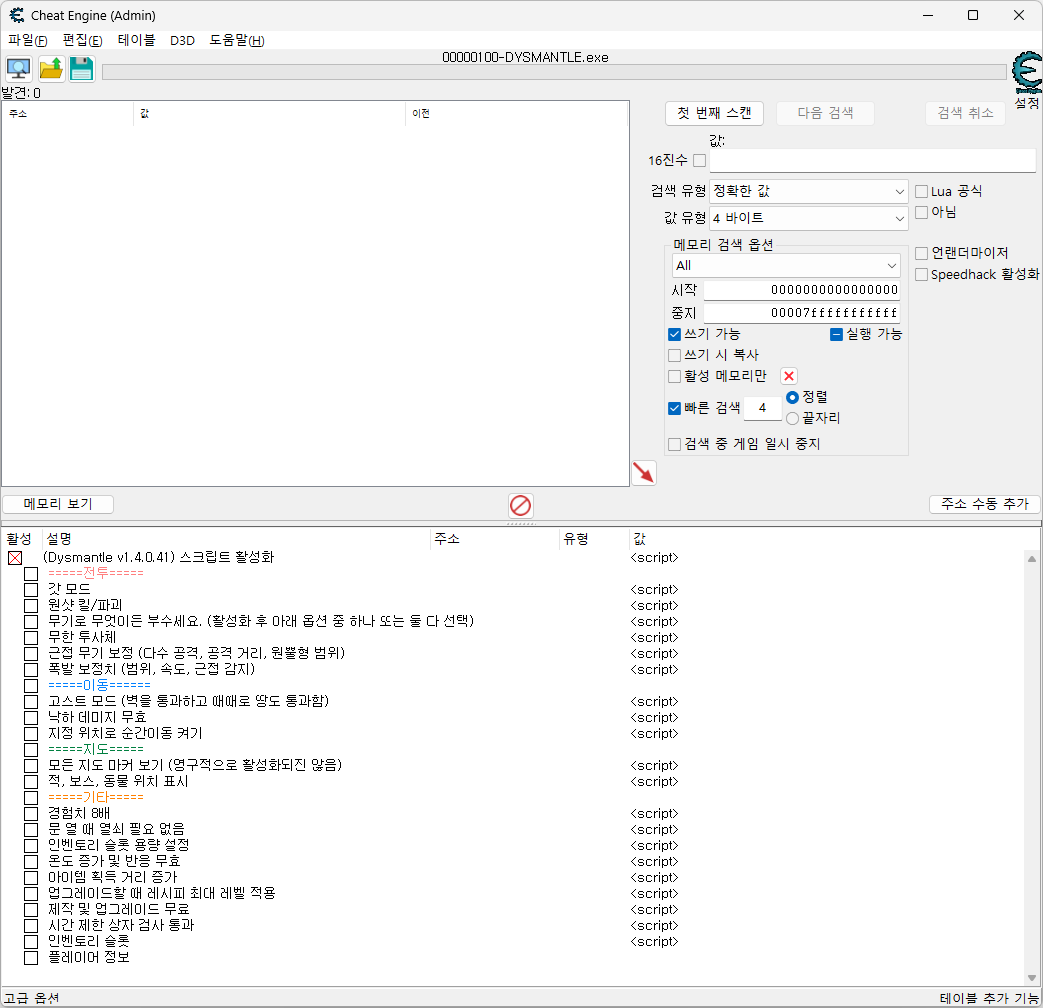Check the 쓰기 시 복사 option
This screenshot has height=1008, width=1043.
click(674, 355)
